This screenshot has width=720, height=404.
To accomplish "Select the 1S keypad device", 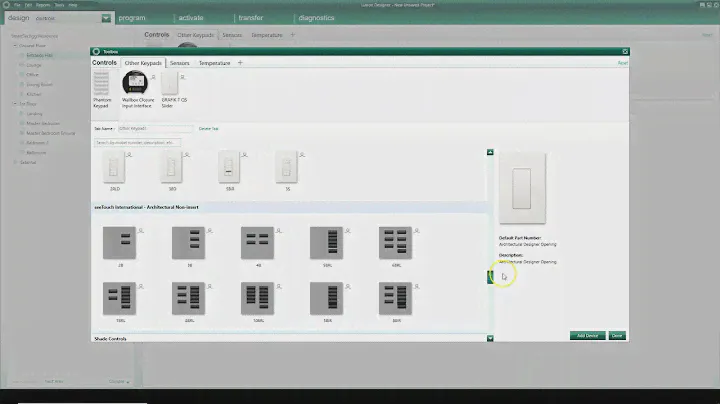I will (288, 168).
